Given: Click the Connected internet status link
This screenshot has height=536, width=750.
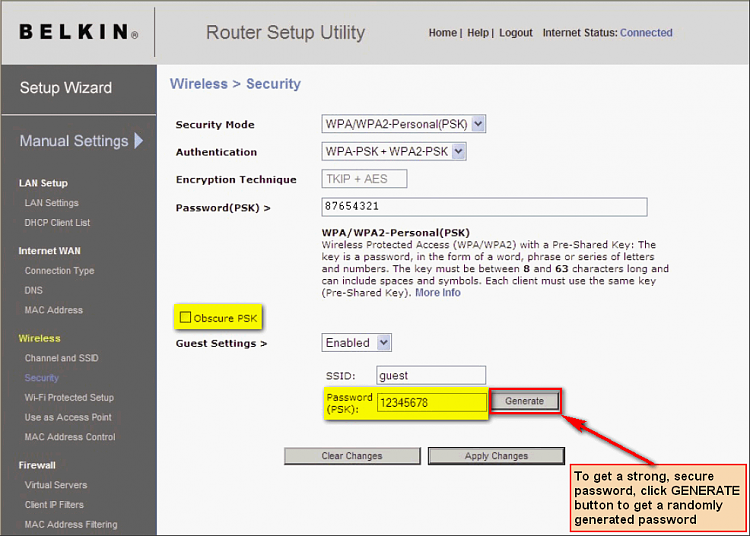Looking at the screenshot, I should 646,33.
